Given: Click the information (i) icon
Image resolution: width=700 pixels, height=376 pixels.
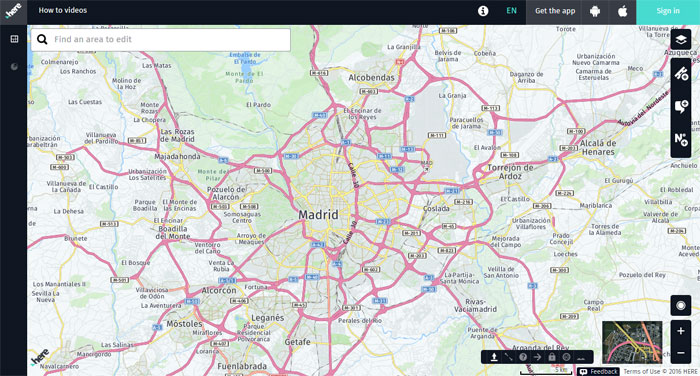Looking at the screenshot, I should click(x=483, y=11).
